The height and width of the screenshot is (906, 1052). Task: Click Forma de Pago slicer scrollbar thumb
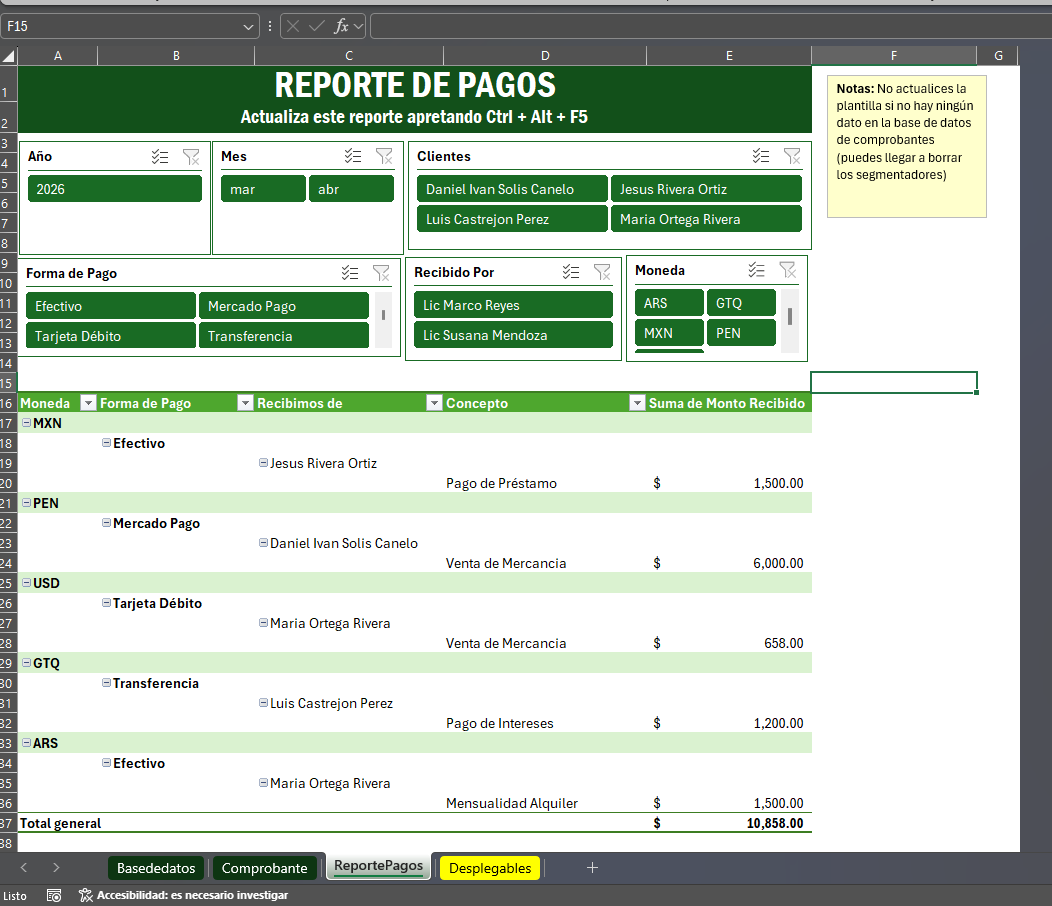383,314
